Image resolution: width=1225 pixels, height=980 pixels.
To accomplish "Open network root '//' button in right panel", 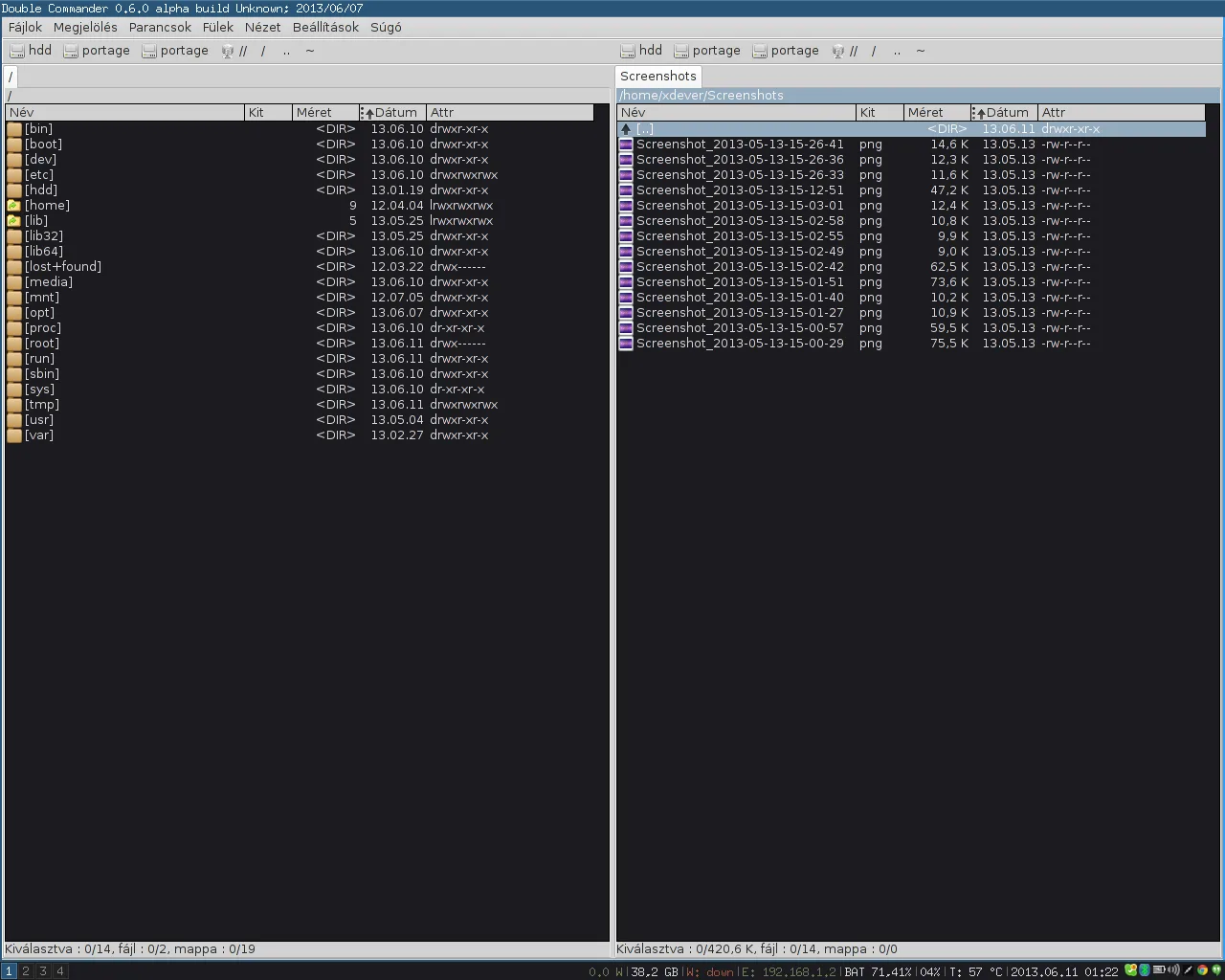I will (845, 51).
